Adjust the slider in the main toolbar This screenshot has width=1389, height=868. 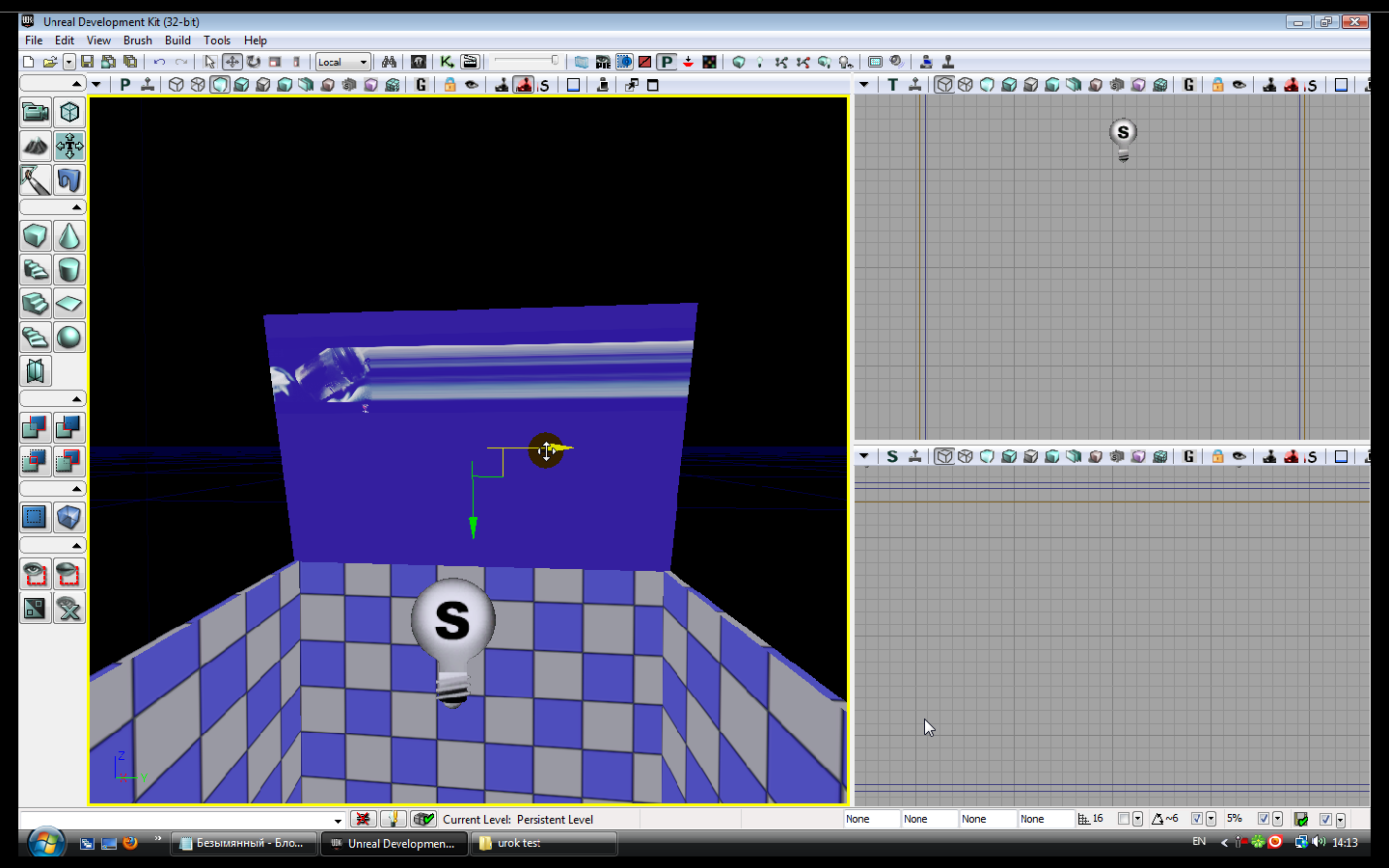(554, 61)
